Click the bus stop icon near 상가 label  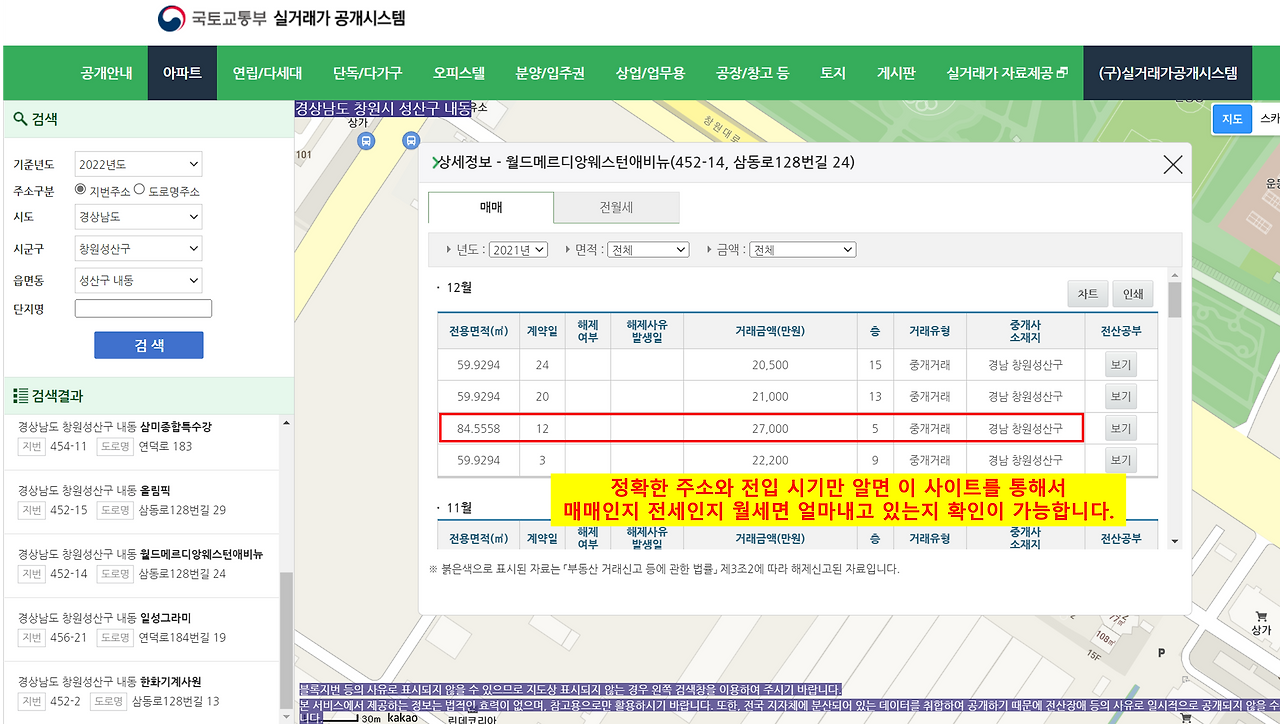[366, 142]
